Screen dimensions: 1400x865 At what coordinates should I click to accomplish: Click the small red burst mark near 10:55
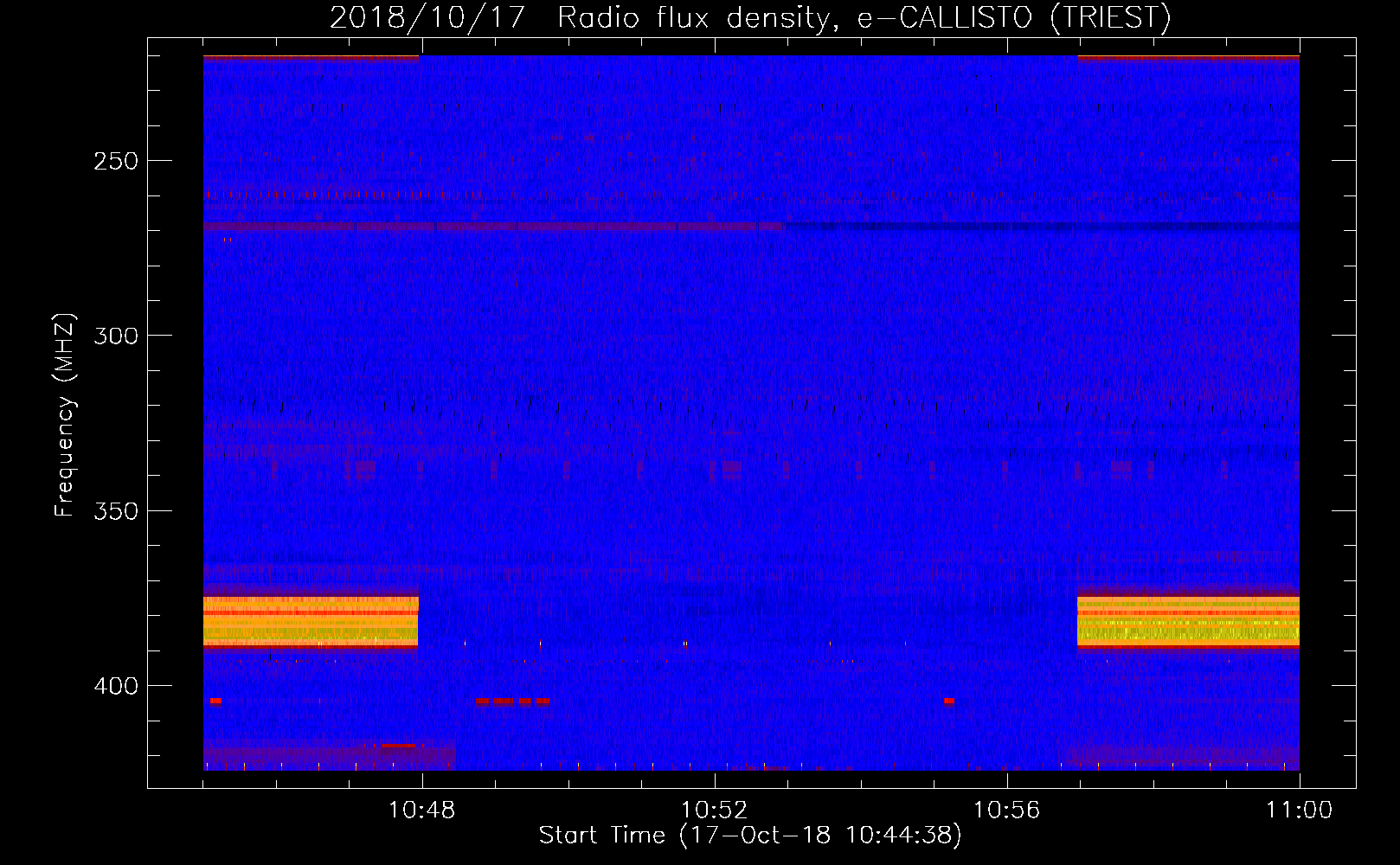click(x=949, y=701)
